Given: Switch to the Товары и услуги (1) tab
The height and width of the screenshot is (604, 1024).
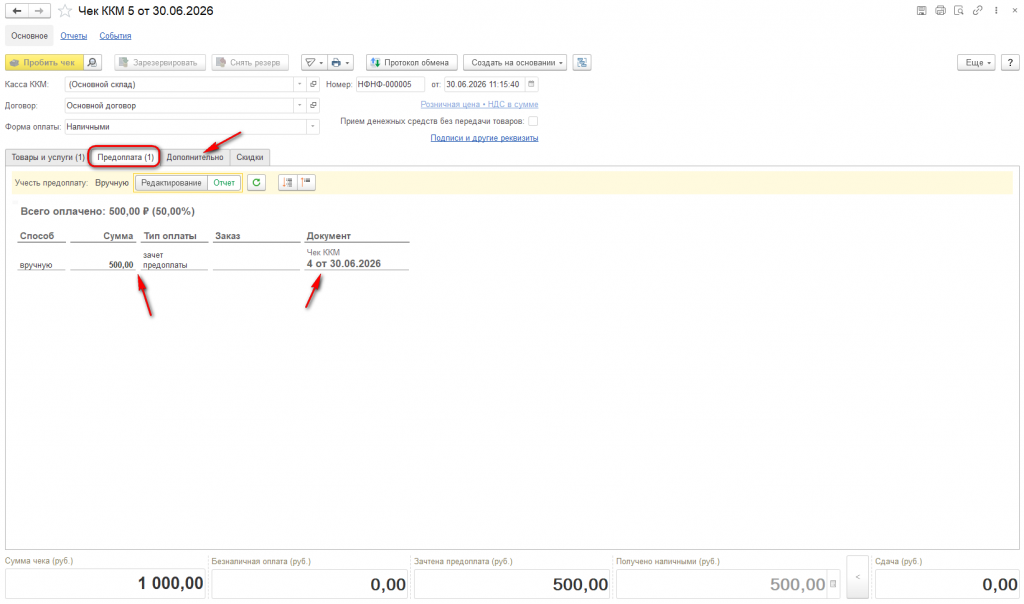Looking at the screenshot, I should tap(48, 157).
